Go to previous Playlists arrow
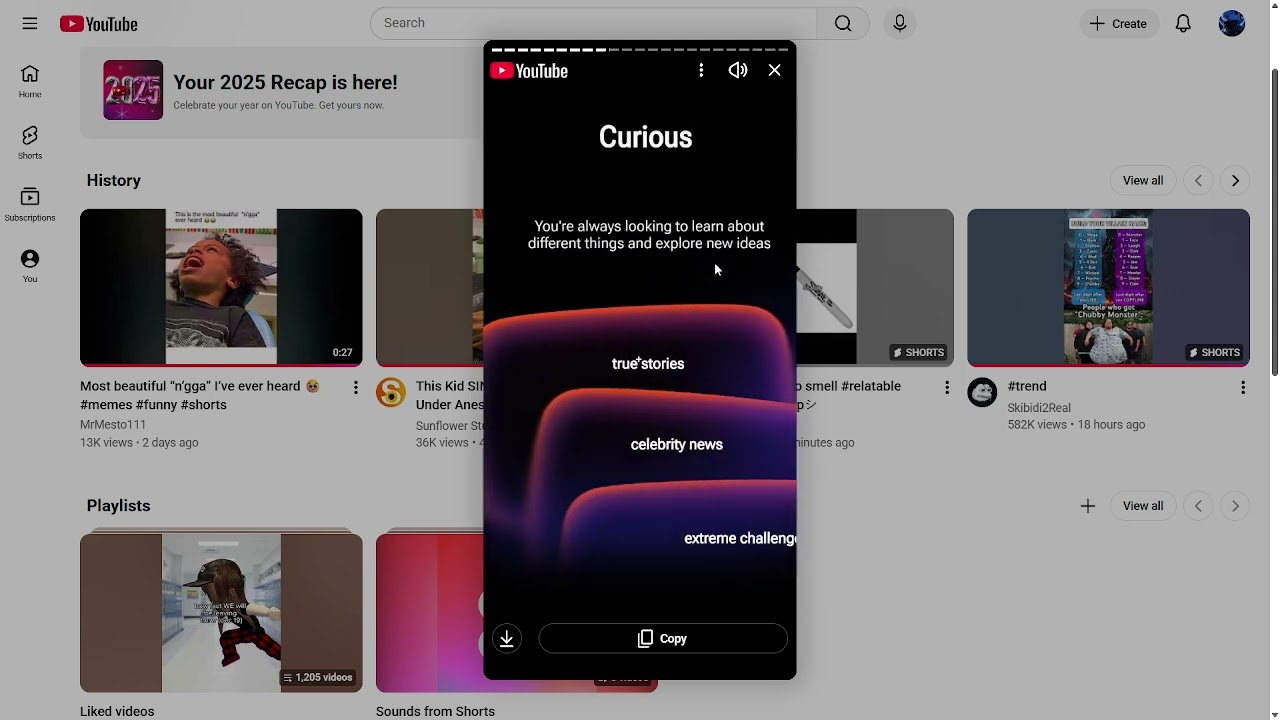1280x720 pixels. 1198,506
